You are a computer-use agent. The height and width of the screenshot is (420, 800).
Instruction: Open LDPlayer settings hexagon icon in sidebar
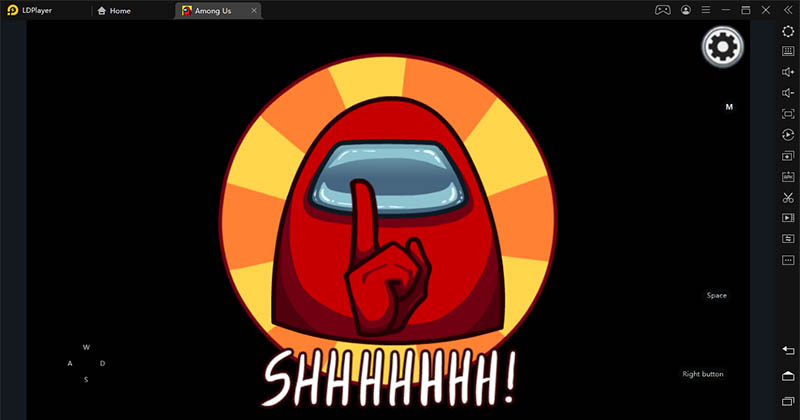(x=788, y=31)
